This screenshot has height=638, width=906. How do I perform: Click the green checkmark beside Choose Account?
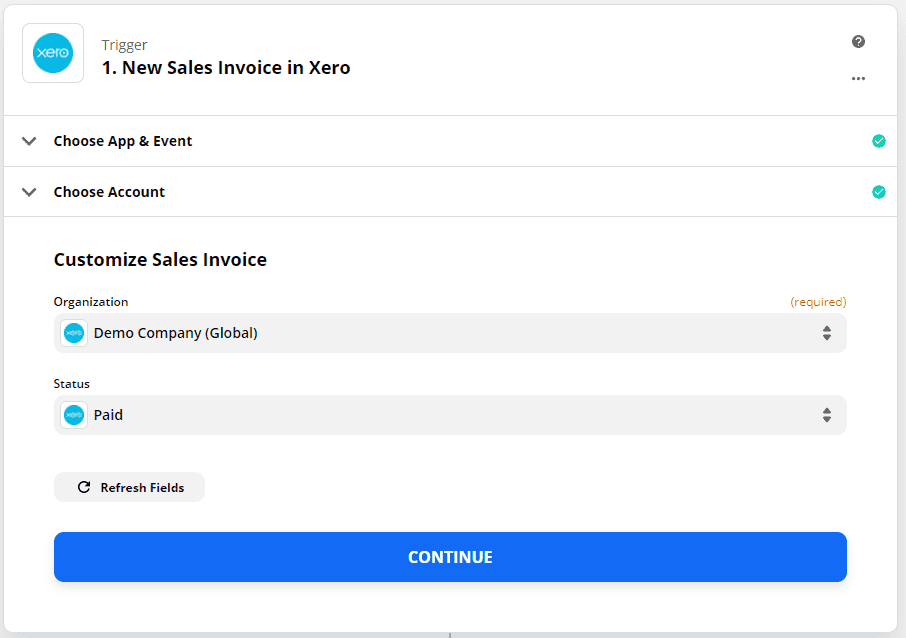click(x=878, y=192)
